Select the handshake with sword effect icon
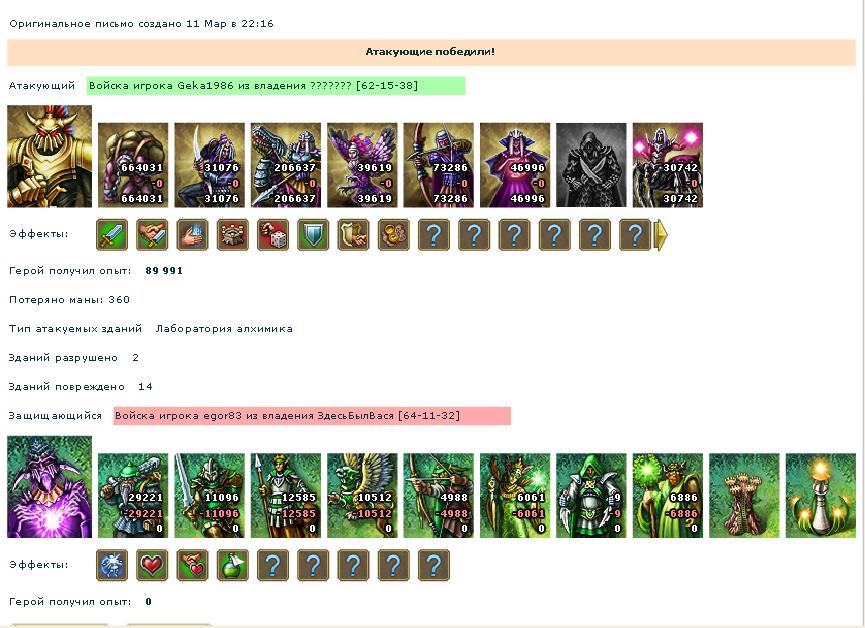 pos(152,235)
